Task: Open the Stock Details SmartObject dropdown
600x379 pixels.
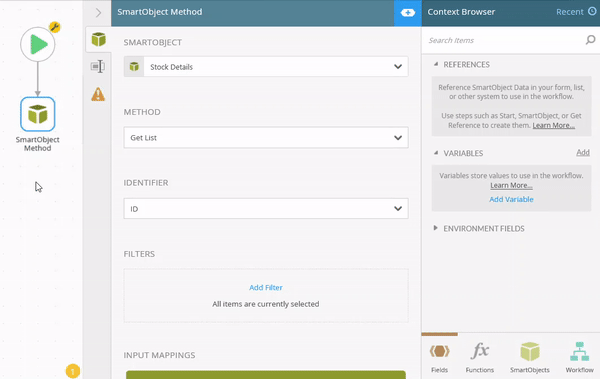Action: click(266, 67)
